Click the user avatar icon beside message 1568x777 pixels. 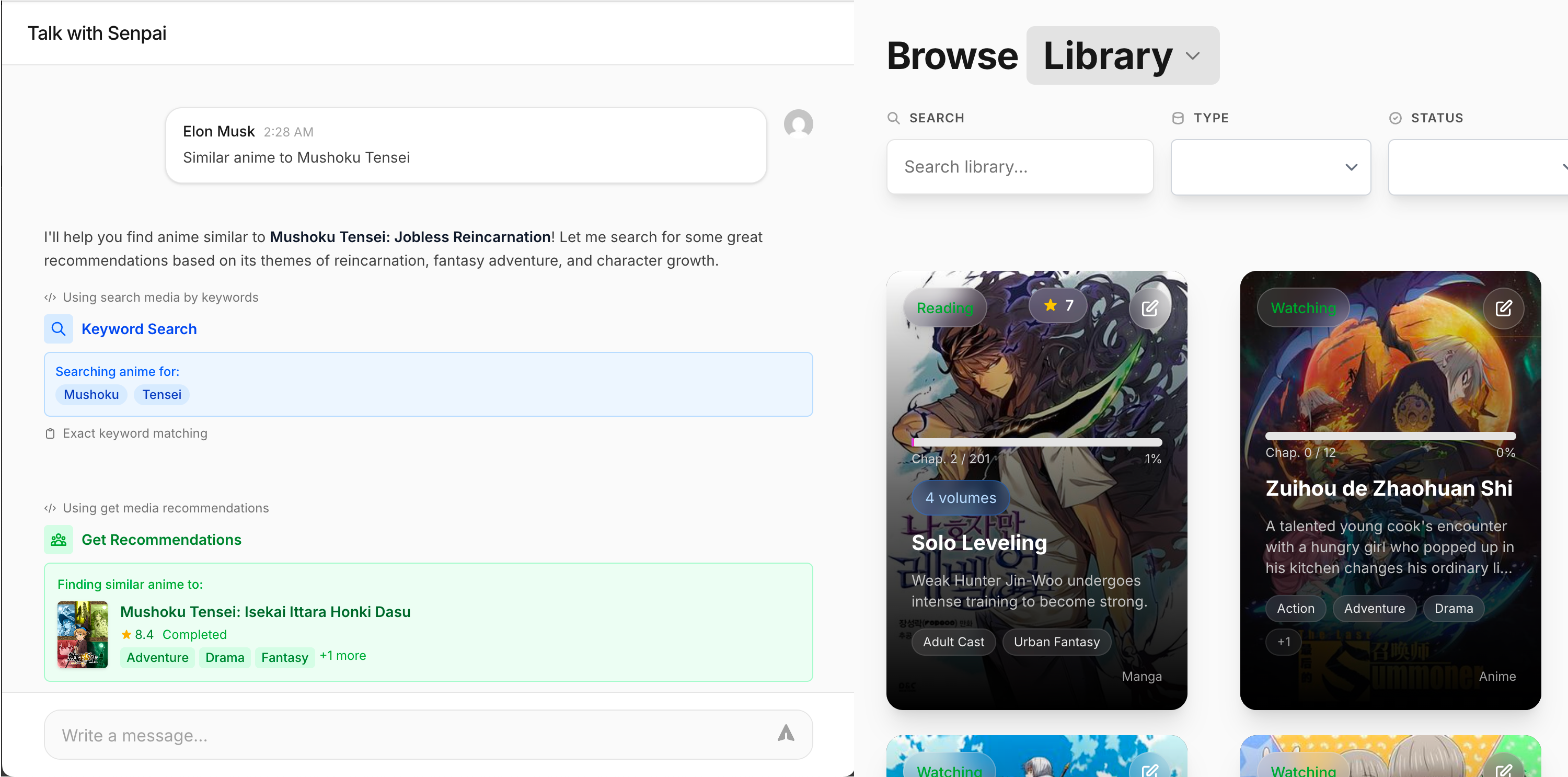point(798,123)
